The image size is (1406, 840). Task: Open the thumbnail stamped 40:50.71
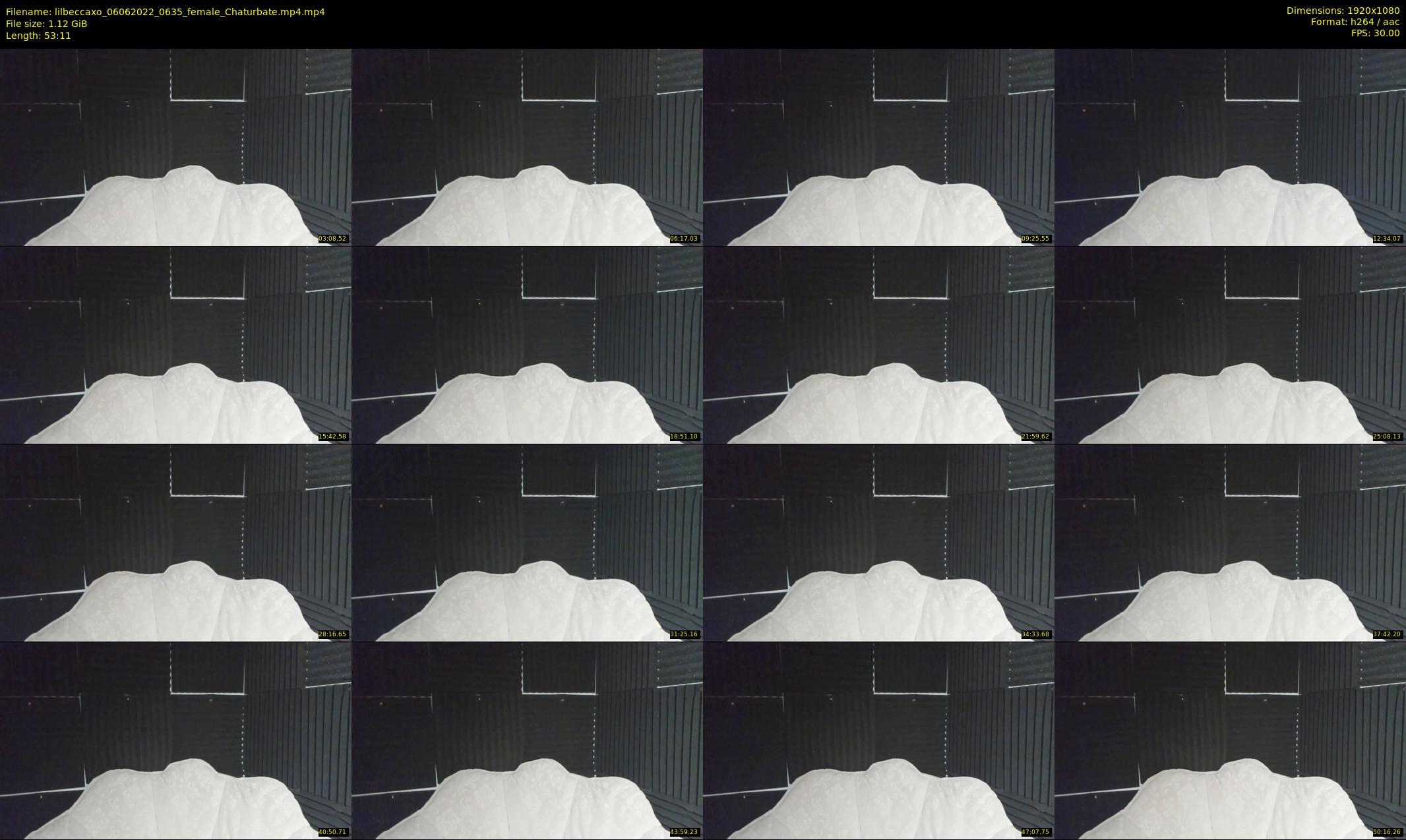tap(175, 740)
